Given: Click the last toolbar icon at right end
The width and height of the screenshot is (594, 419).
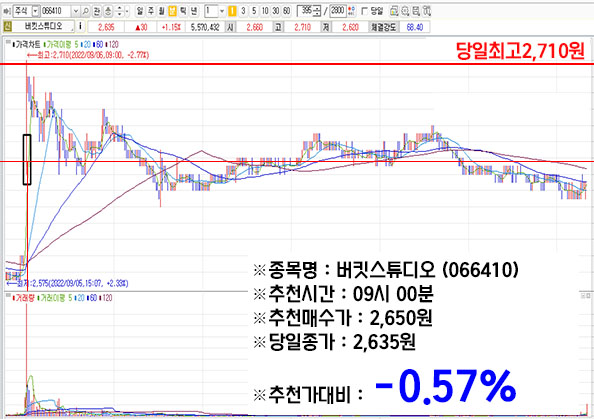Looking at the screenshot, I should point(427,11).
